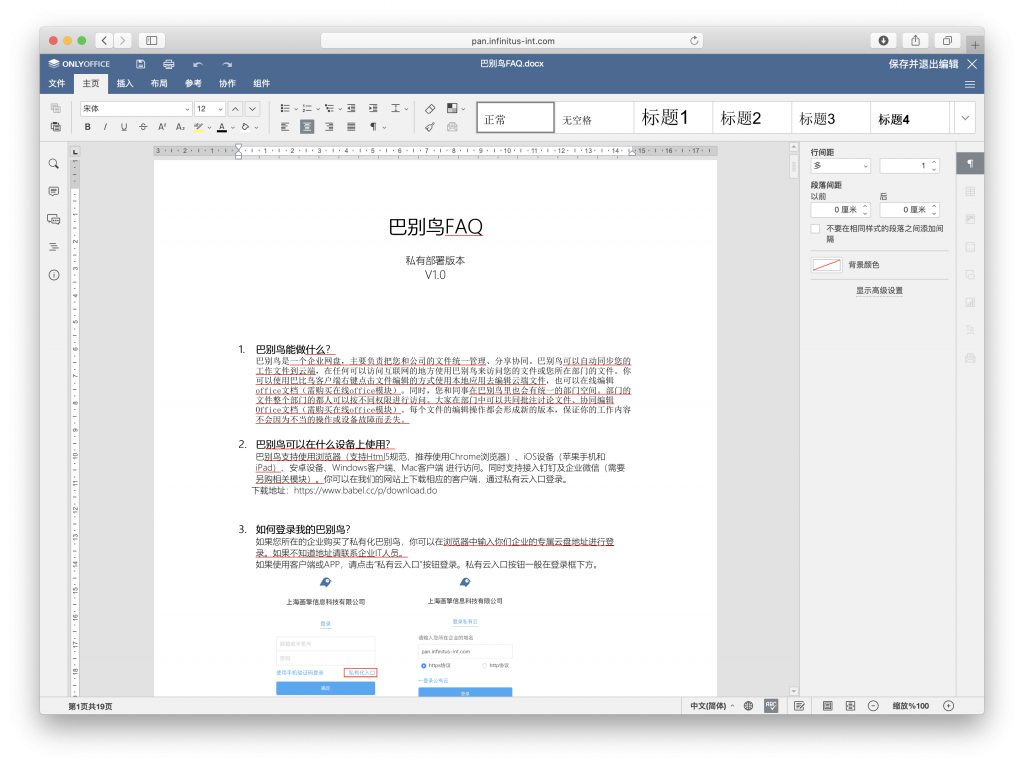1024x767 pixels.
Task: Switch to the 协作 tab
Action: pos(227,83)
